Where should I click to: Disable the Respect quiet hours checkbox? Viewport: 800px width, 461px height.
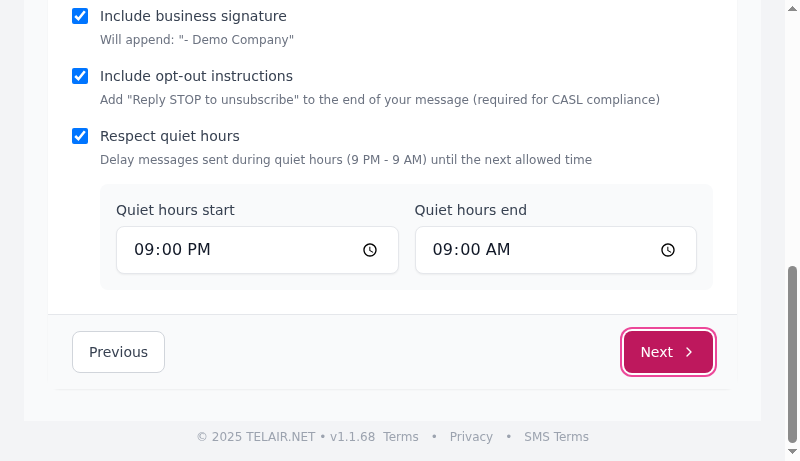point(80,136)
